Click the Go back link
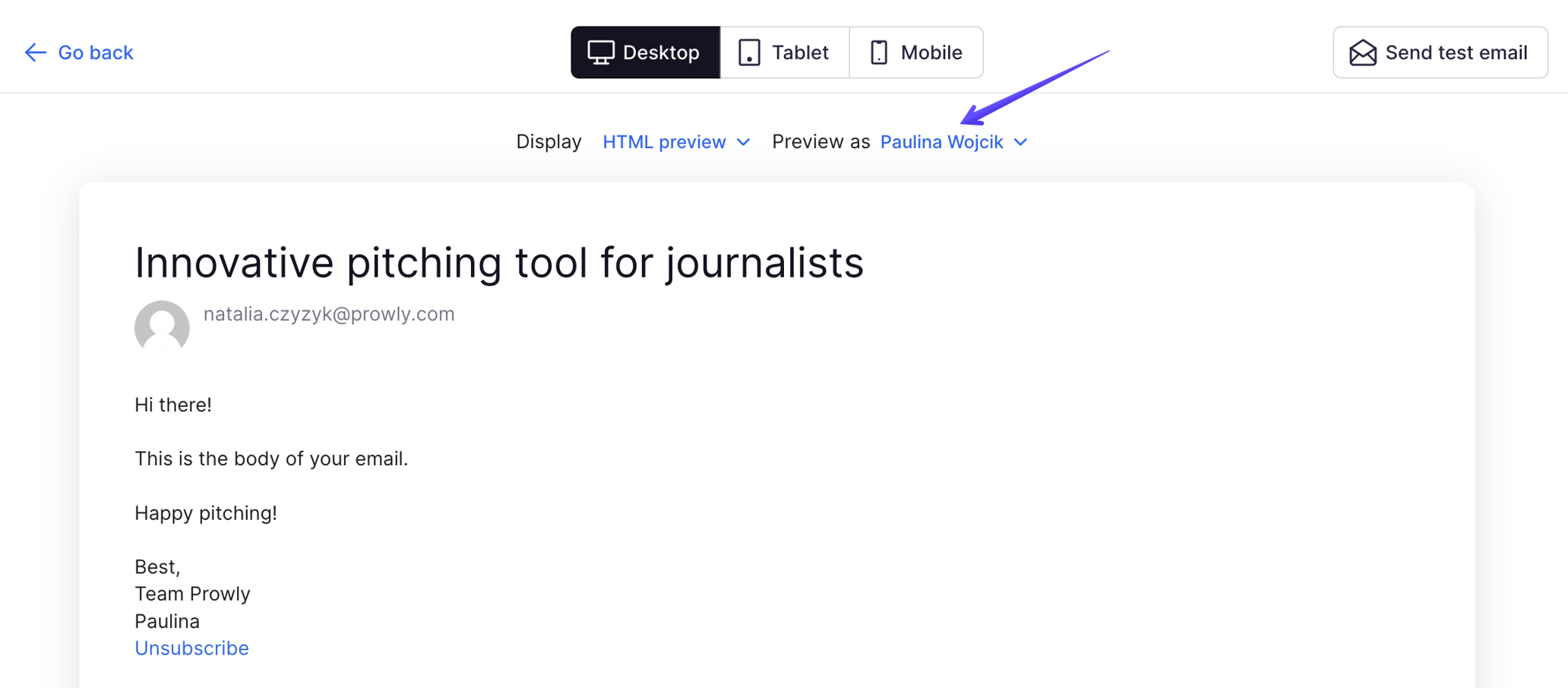Screen dimensions: 1568x688 click(79, 52)
